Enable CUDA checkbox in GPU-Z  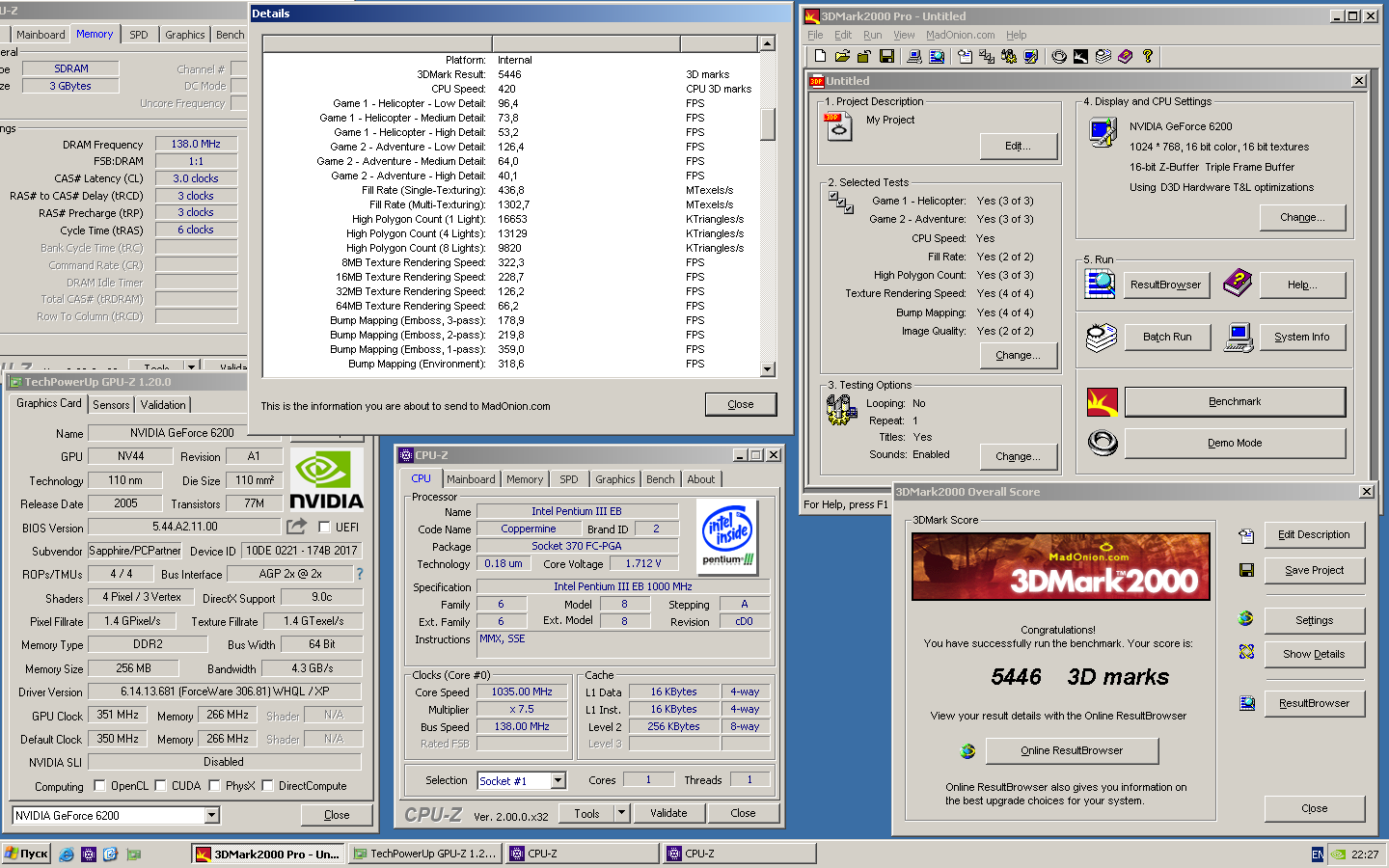pos(160,785)
